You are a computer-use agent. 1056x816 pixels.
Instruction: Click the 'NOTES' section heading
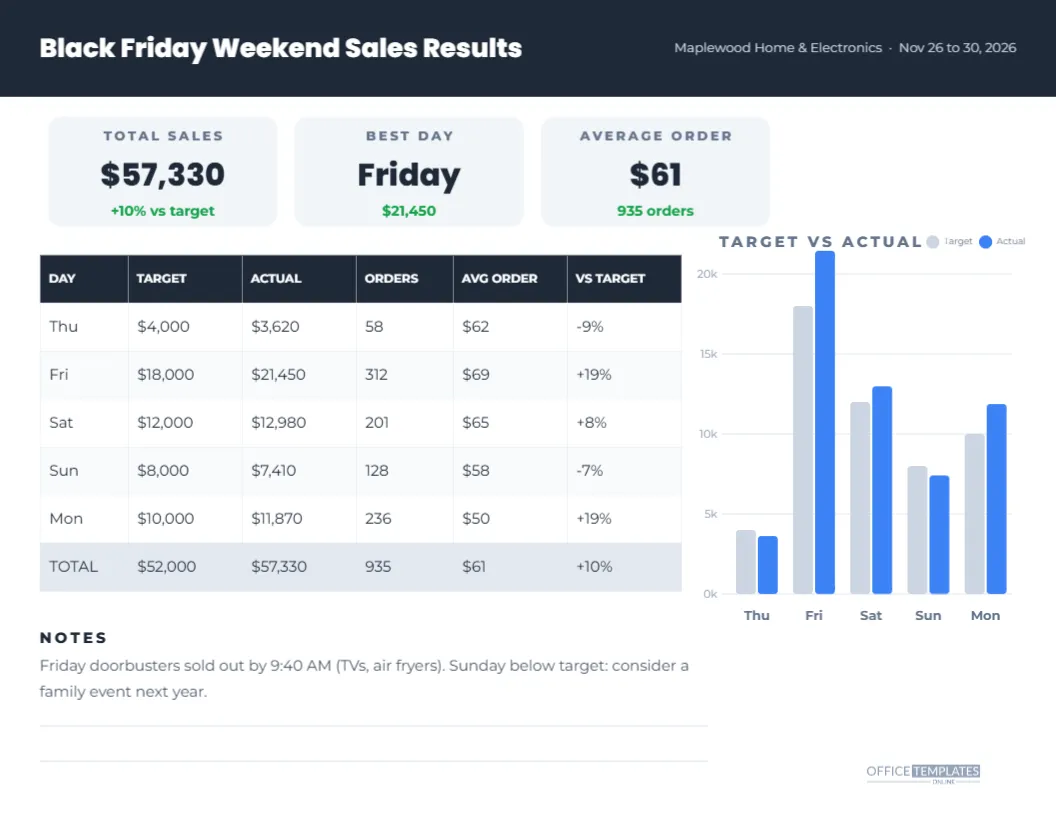[x=73, y=638]
